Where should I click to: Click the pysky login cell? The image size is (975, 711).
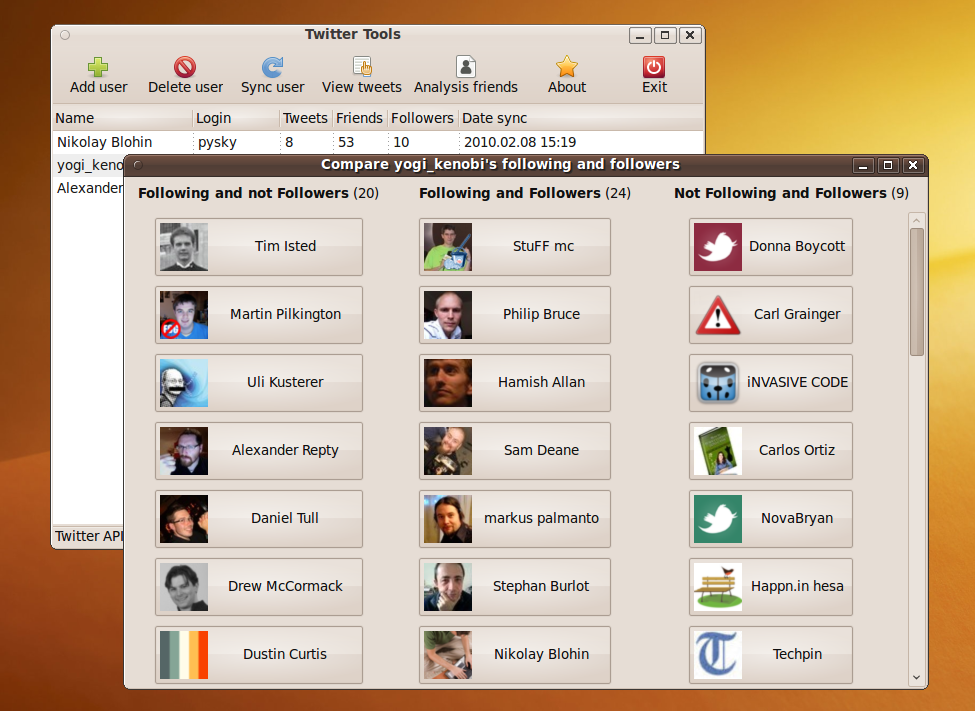click(x=218, y=142)
